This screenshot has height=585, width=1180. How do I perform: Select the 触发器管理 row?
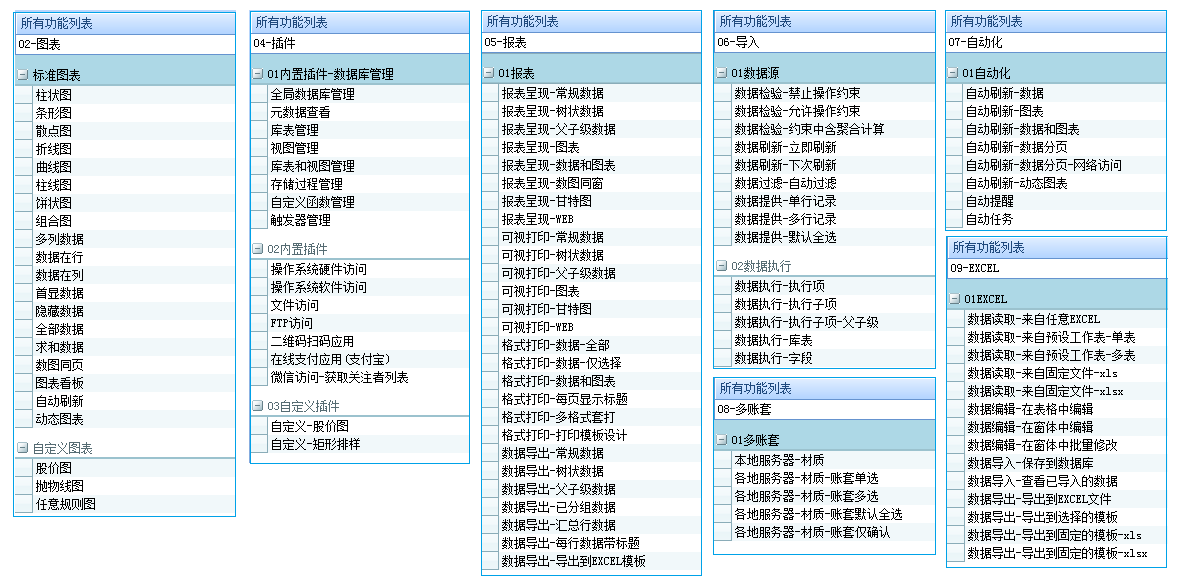[x=360, y=221]
